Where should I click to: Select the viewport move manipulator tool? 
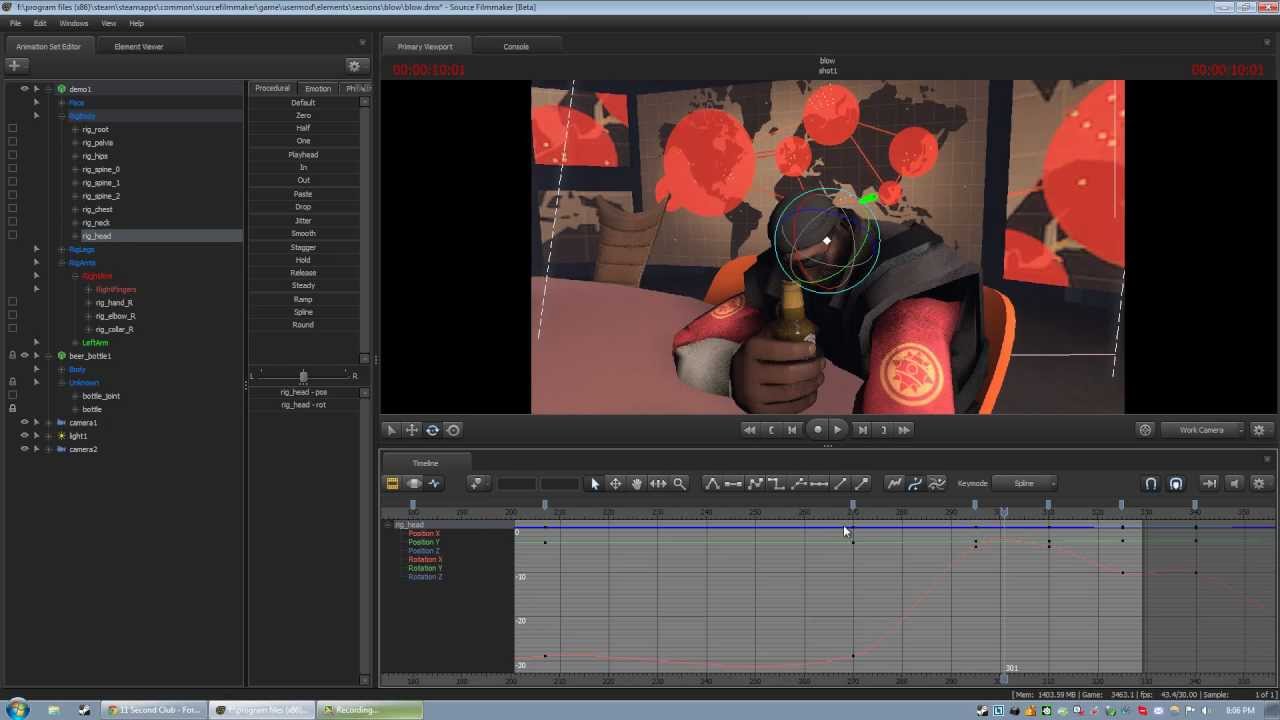coord(412,430)
